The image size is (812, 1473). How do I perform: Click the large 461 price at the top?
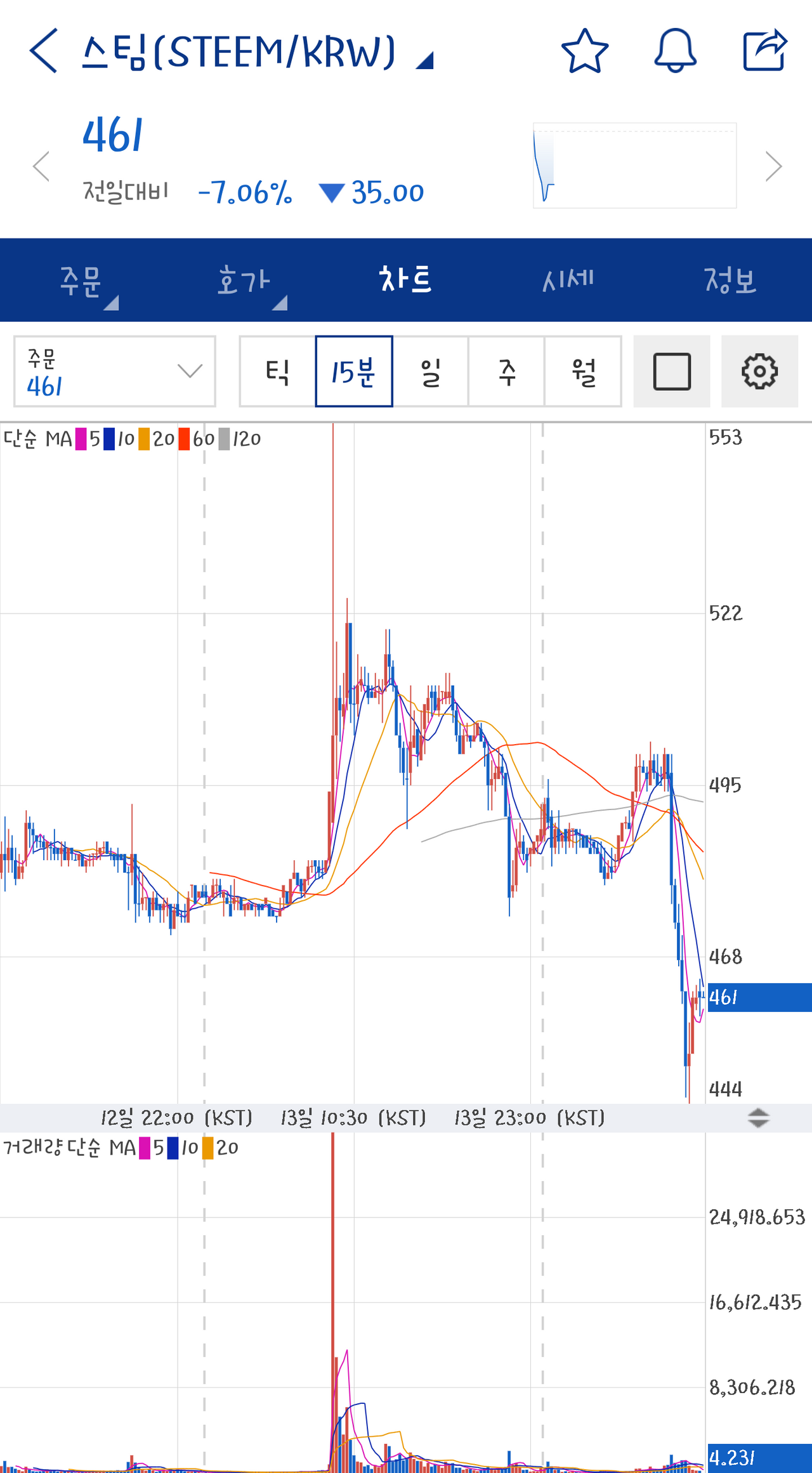[x=113, y=135]
